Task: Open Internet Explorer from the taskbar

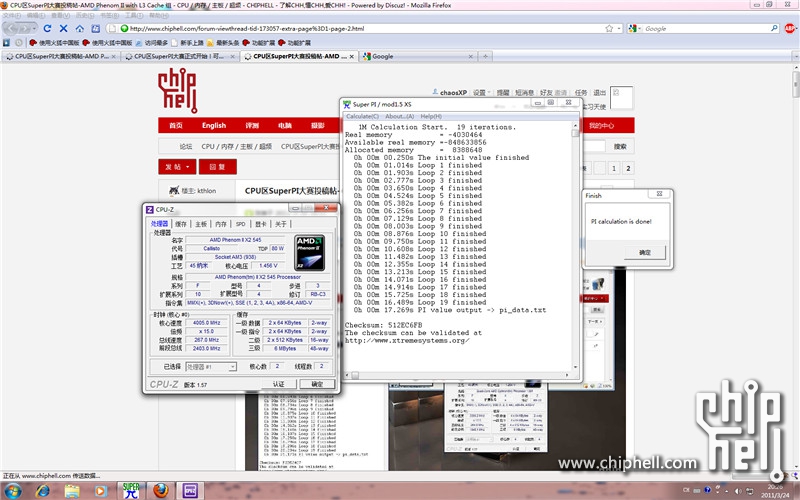Action: [x=43, y=491]
